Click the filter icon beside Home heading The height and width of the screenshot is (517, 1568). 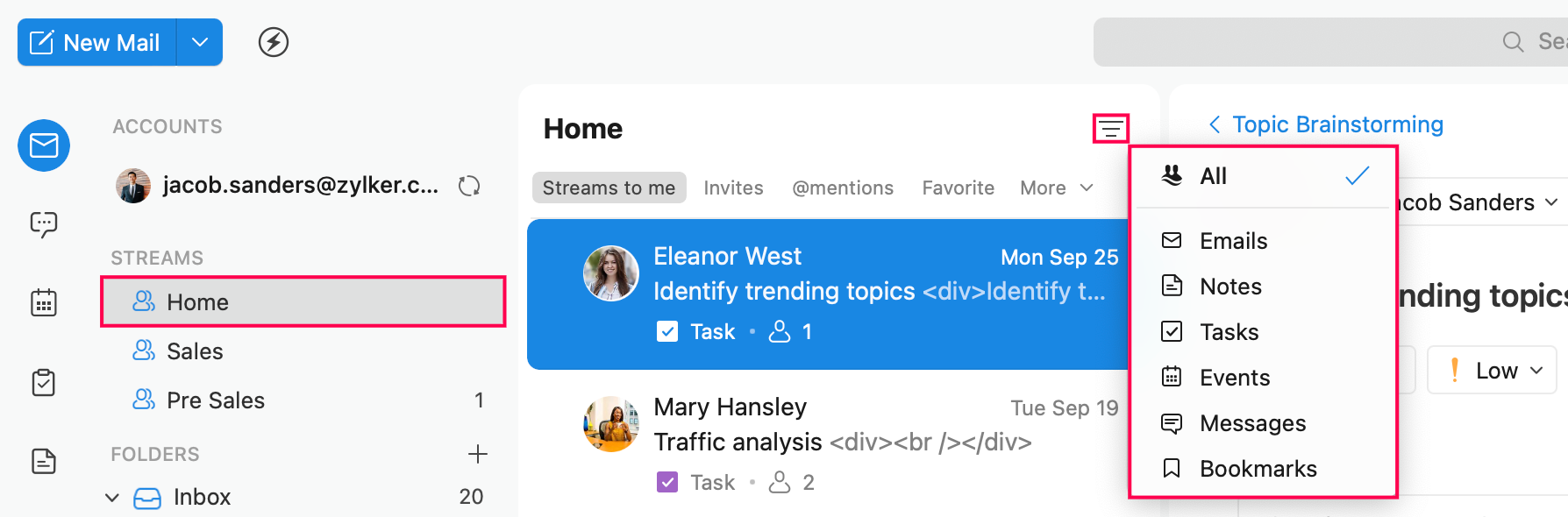pyautogui.click(x=1110, y=129)
